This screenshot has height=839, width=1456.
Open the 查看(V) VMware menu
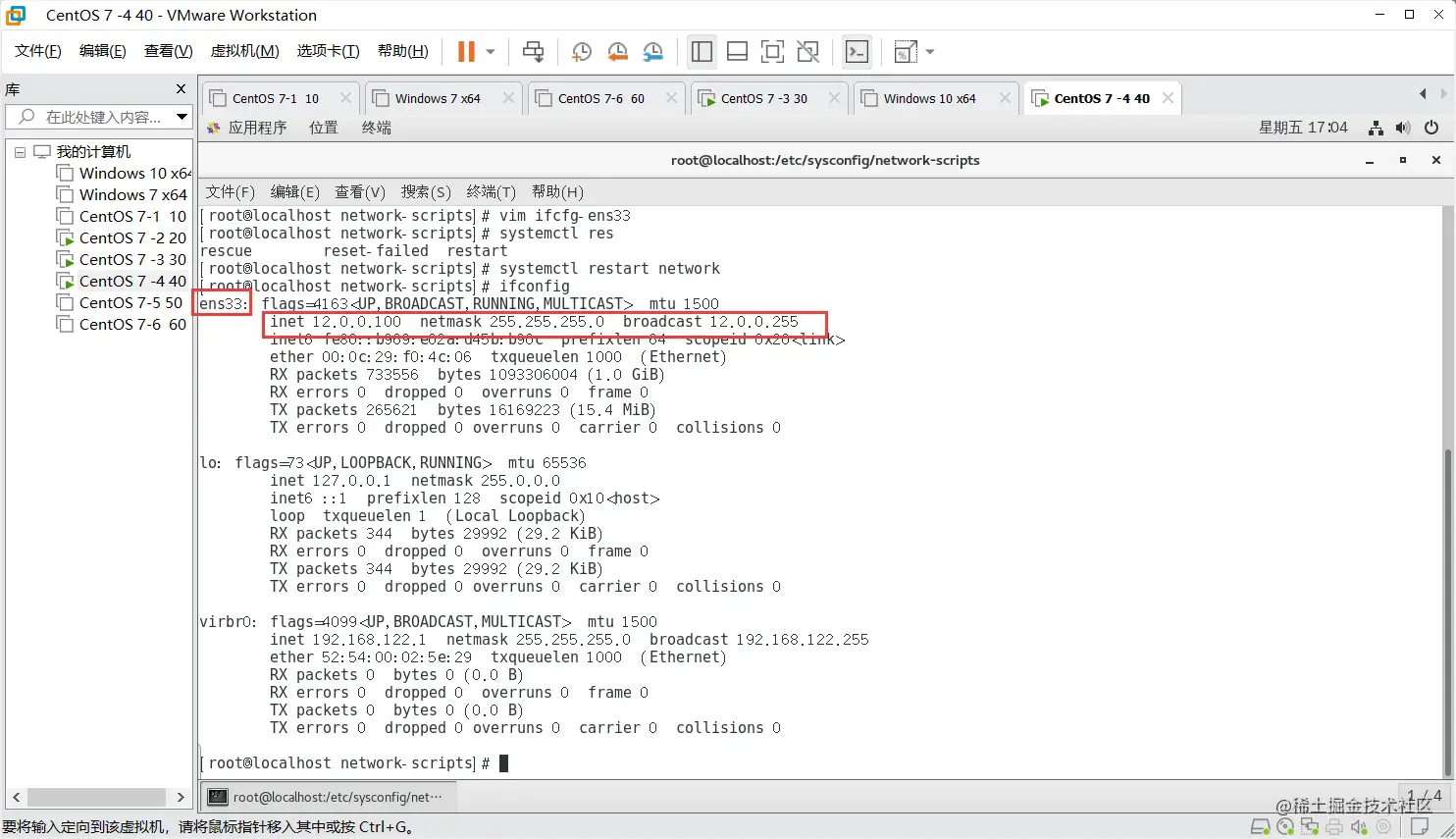(x=169, y=51)
